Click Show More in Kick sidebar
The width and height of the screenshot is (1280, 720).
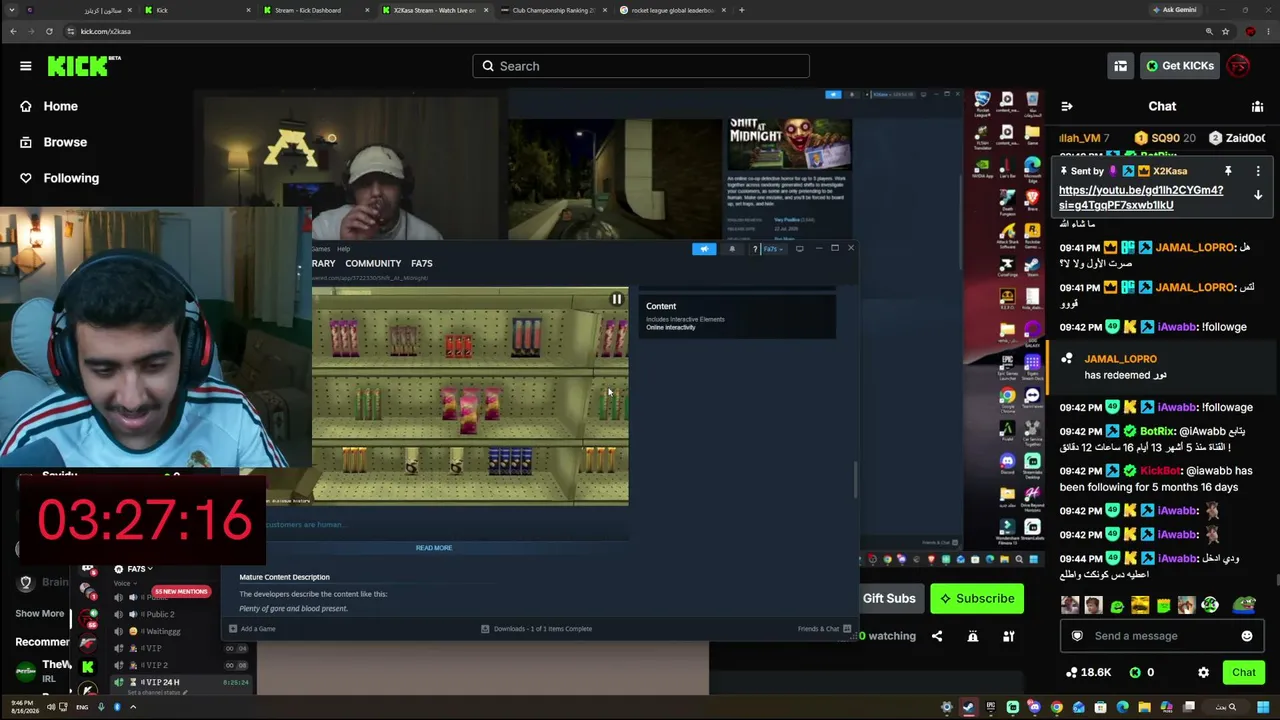pyautogui.click(x=40, y=613)
